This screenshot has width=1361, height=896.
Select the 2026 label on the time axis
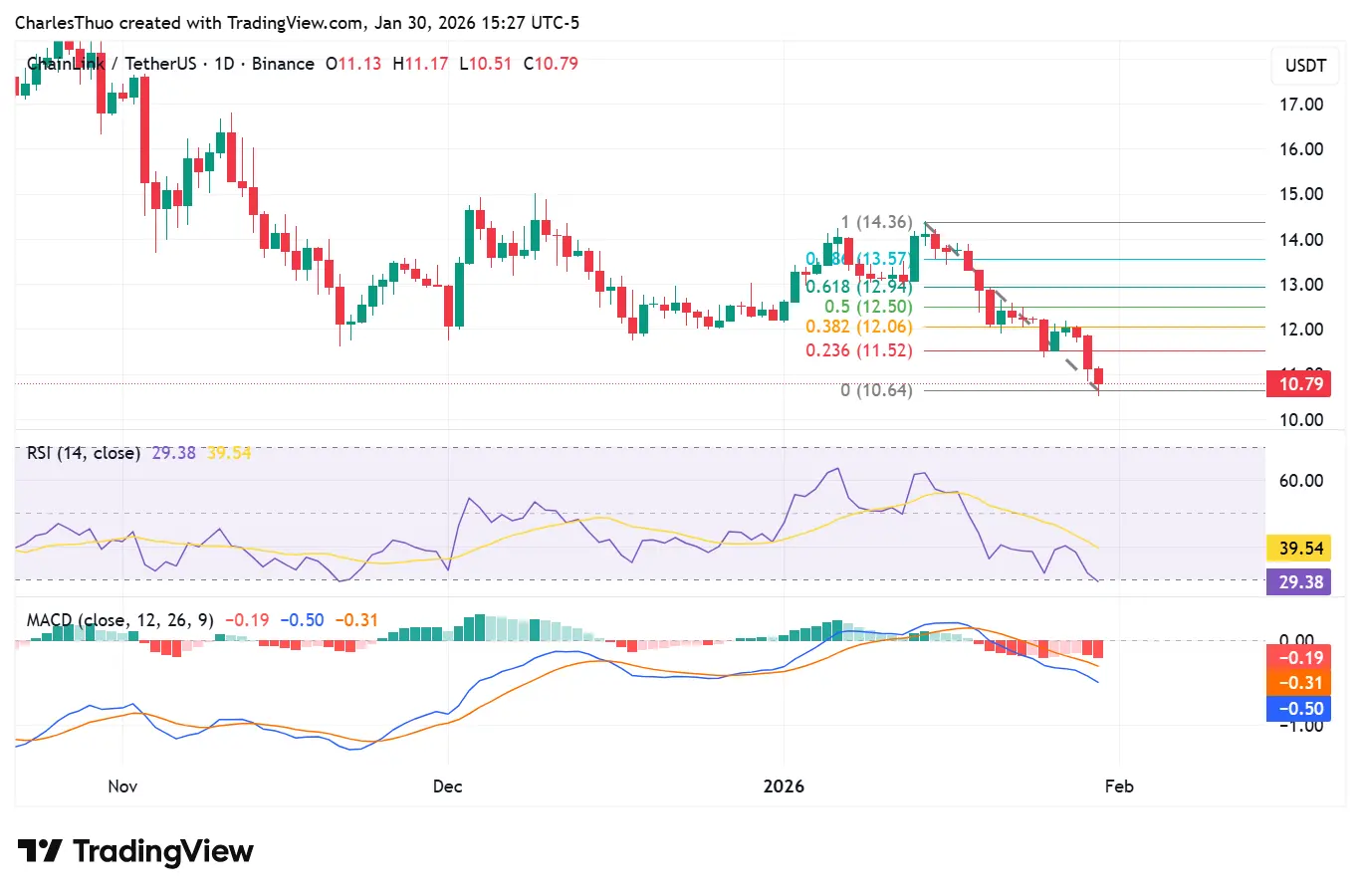pyautogui.click(x=785, y=785)
